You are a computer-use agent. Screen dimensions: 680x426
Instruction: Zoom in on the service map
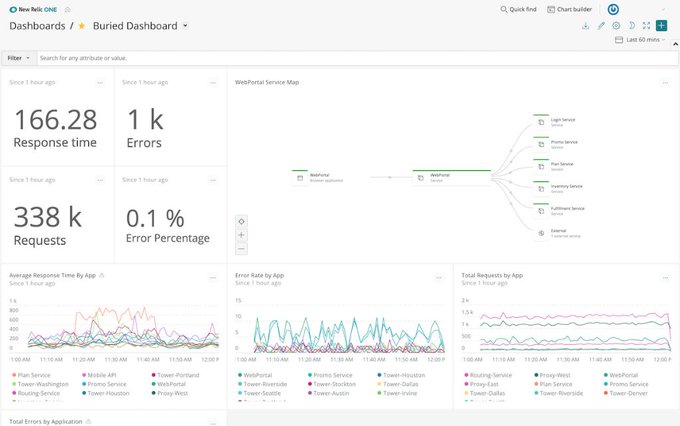click(x=242, y=235)
